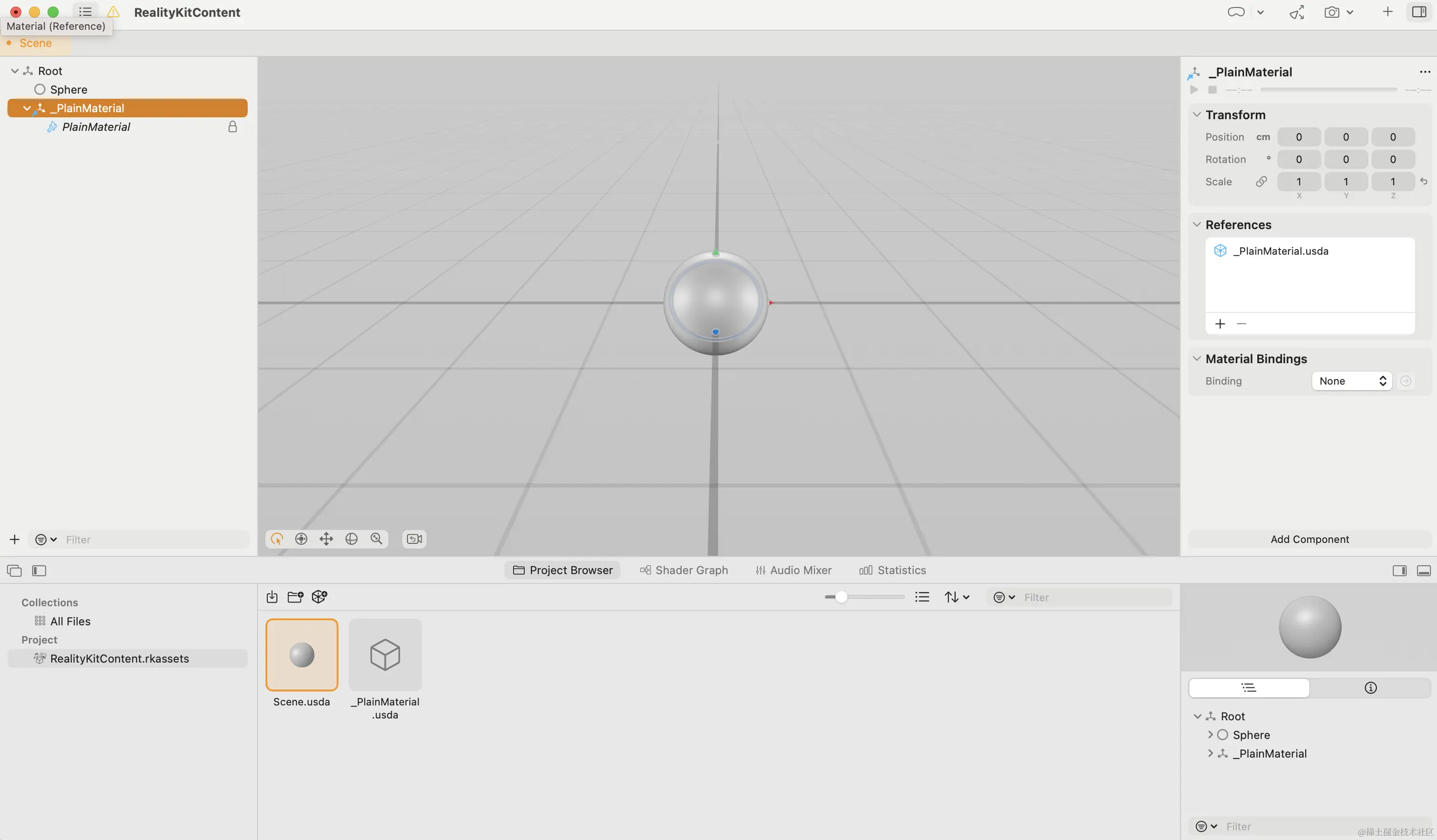The image size is (1437, 840).
Task: Open the Binding None dropdown
Action: (x=1351, y=381)
